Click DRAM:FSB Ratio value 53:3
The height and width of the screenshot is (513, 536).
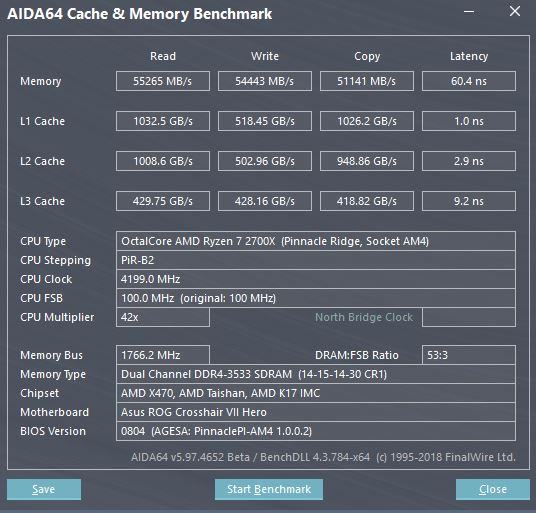[469, 355]
